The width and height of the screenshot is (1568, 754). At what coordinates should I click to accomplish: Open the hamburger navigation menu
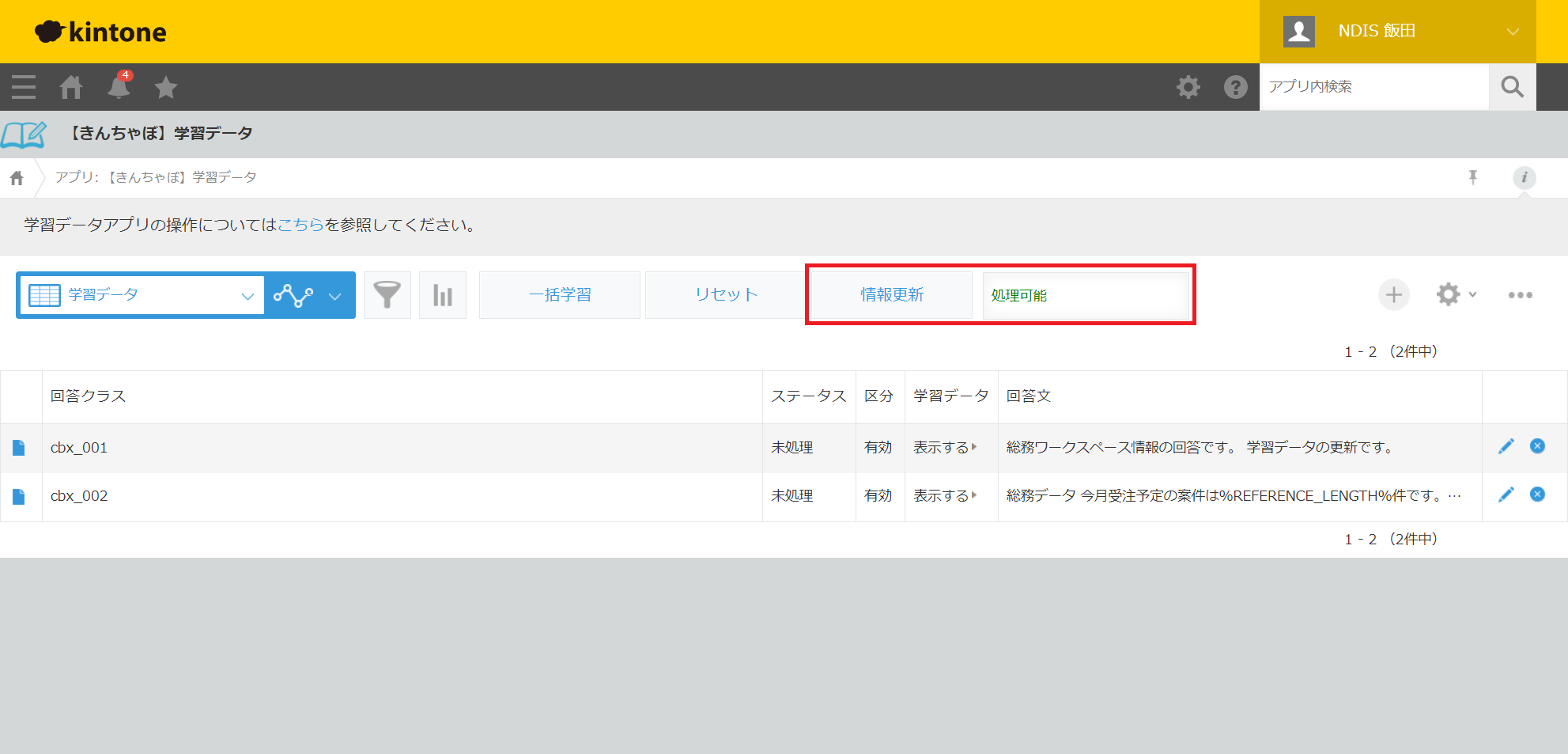point(24,87)
